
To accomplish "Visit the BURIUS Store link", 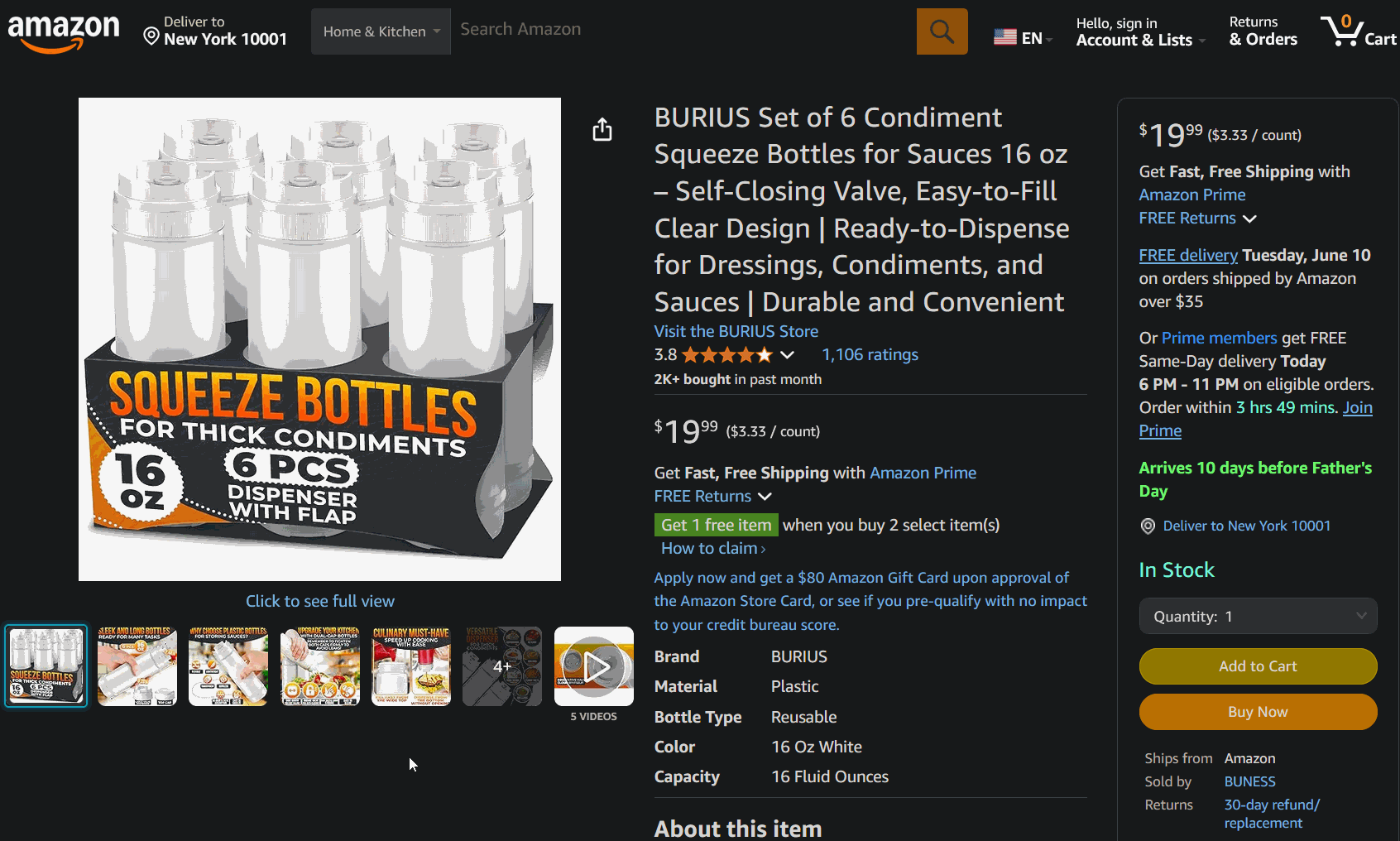I will click(736, 331).
